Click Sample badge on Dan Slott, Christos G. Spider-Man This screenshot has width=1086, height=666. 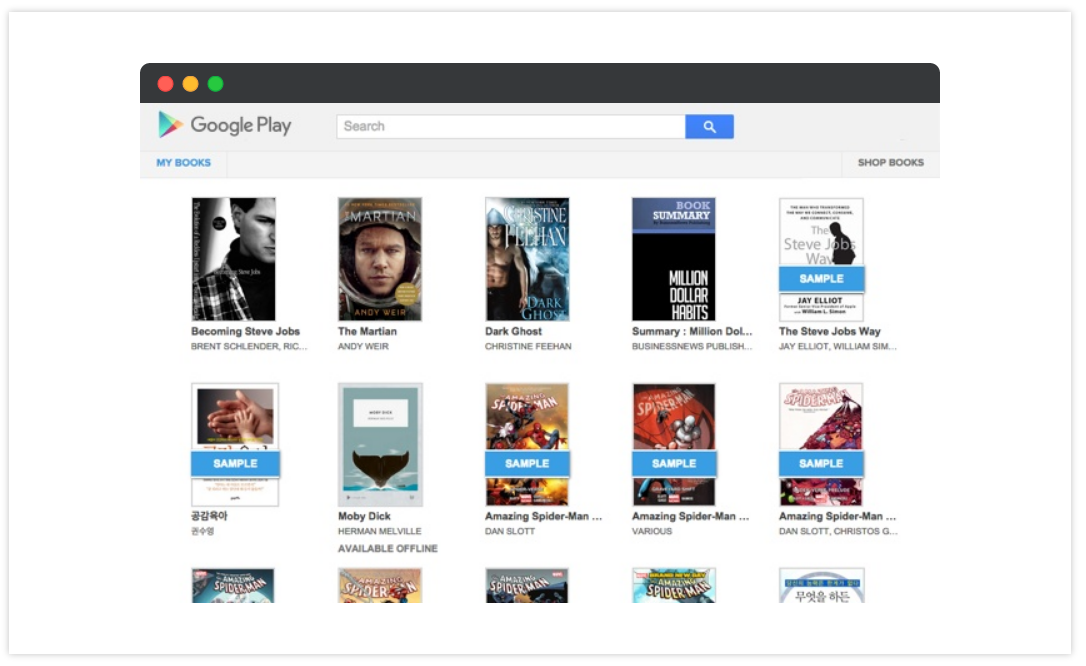point(821,463)
